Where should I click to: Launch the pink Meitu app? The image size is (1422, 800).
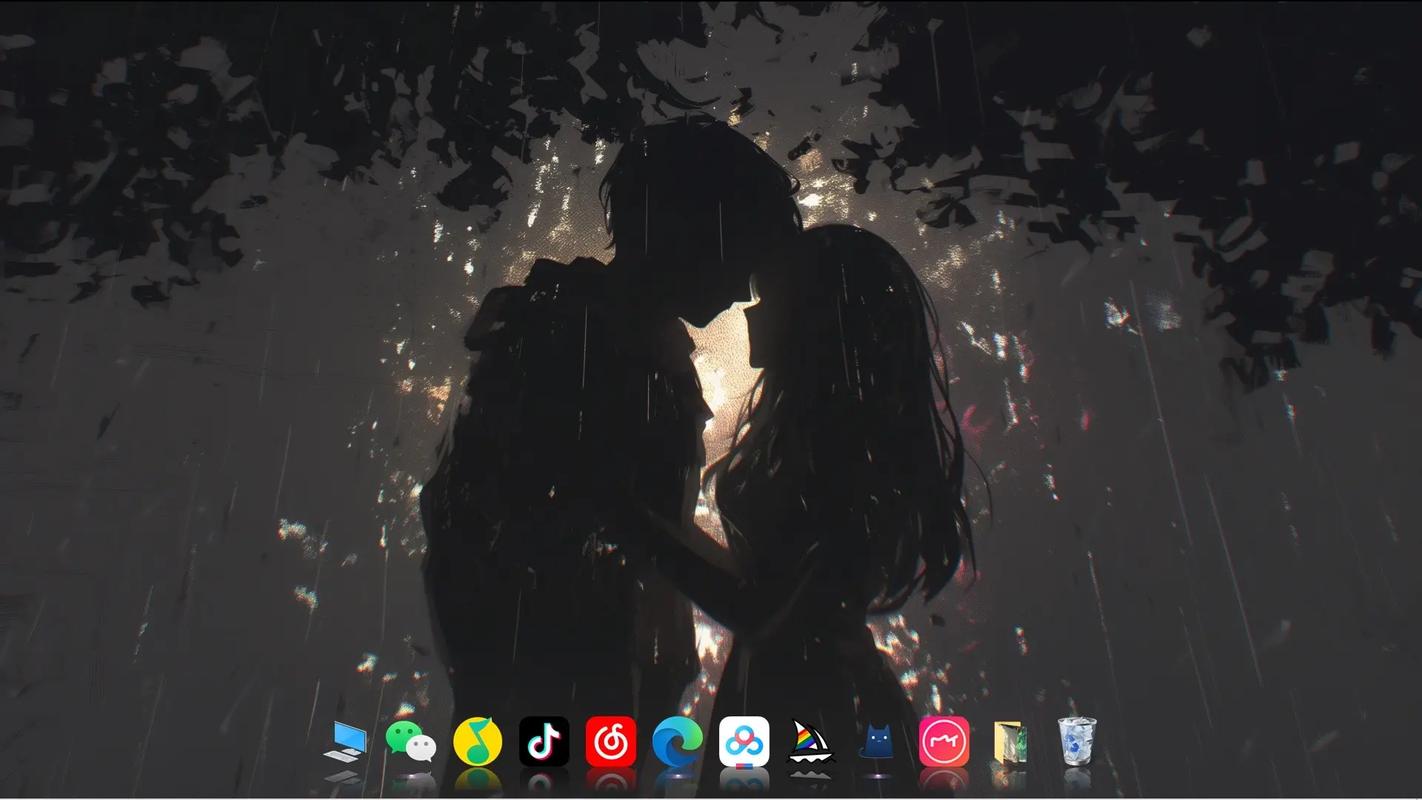coord(944,742)
